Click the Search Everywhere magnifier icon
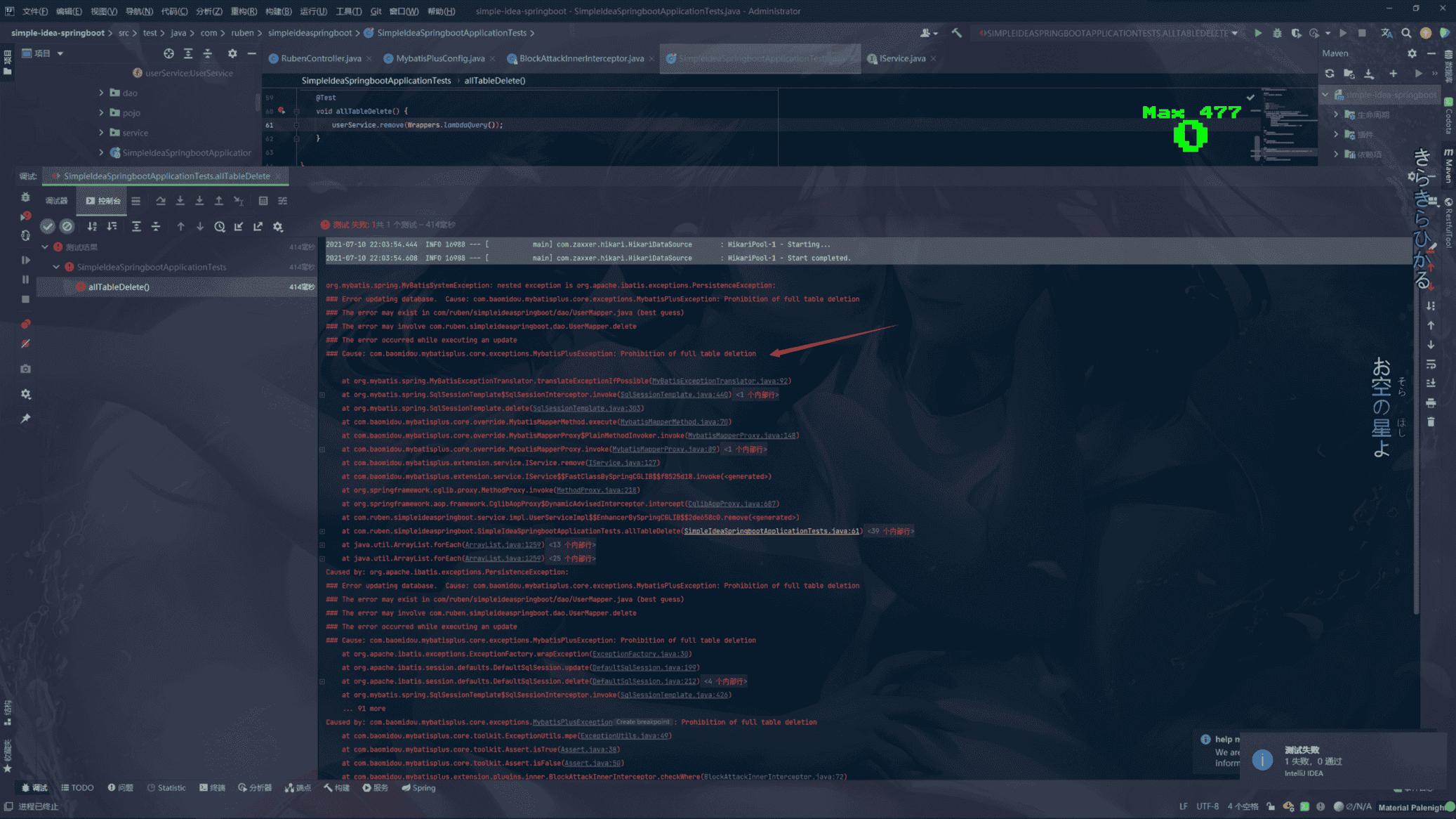Image resolution: width=1456 pixels, height=819 pixels. pos(1406,33)
